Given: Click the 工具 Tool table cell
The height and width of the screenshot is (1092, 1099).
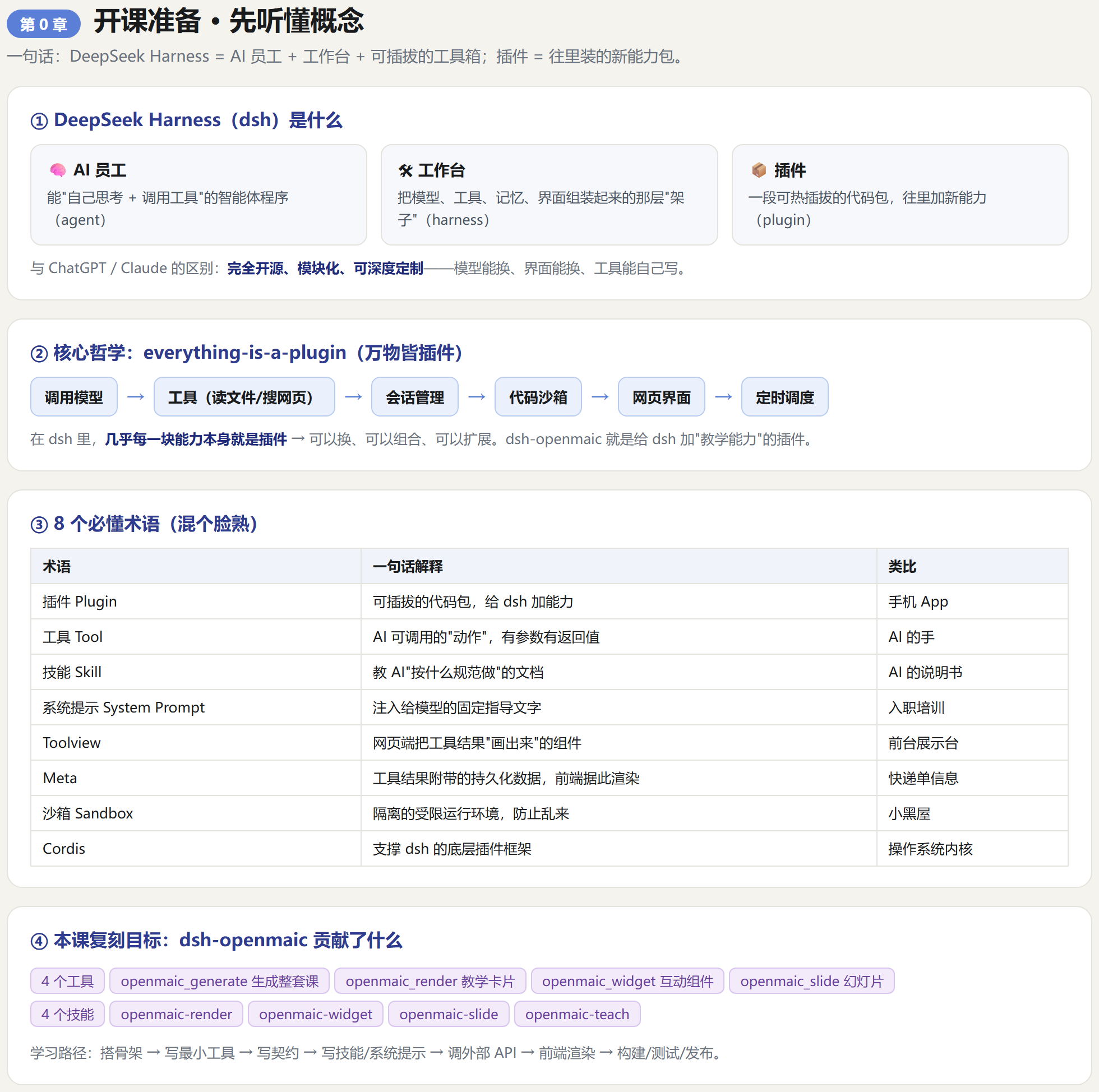Looking at the screenshot, I should 196,637.
